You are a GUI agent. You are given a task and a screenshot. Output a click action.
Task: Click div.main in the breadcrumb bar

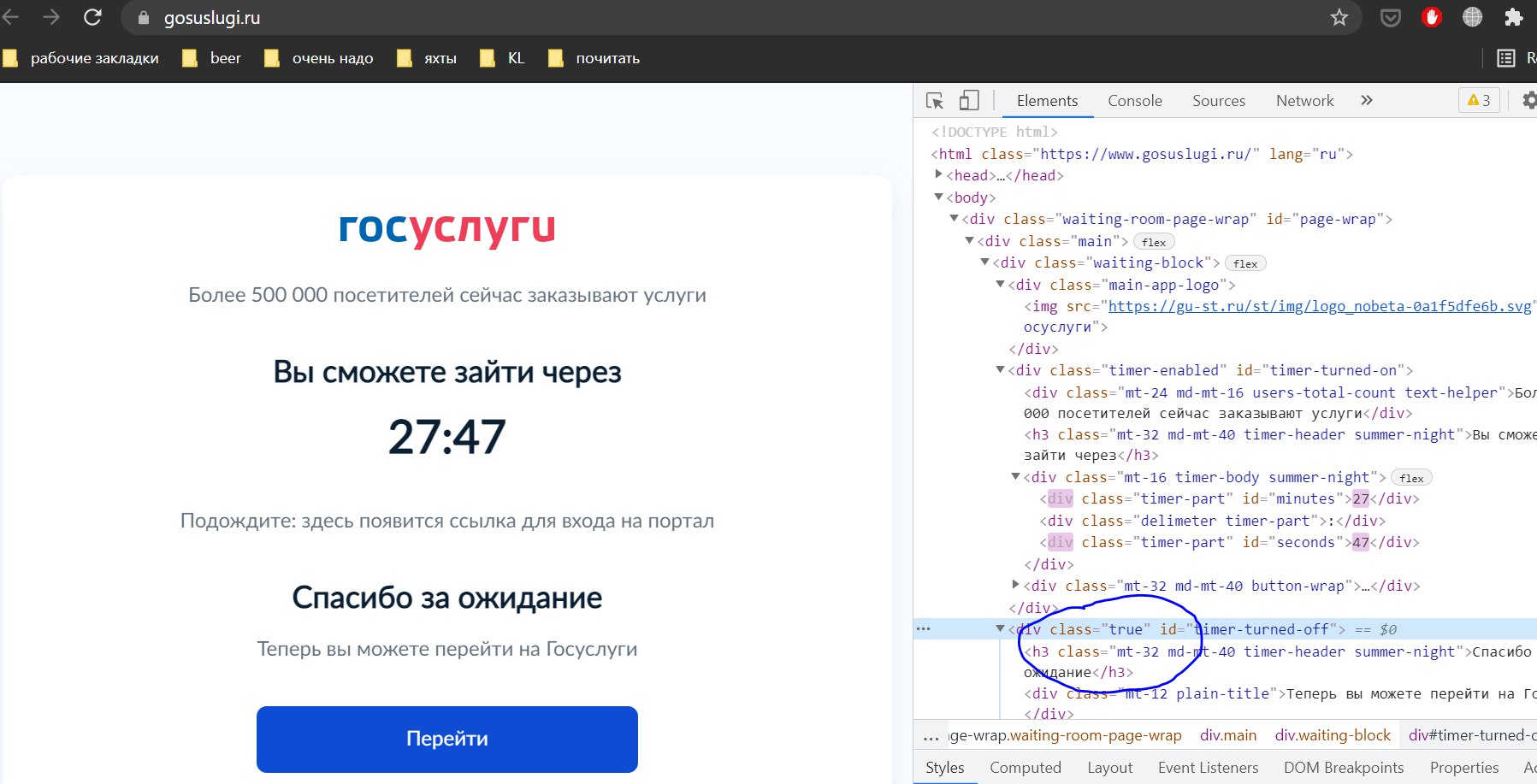point(1228,735)
